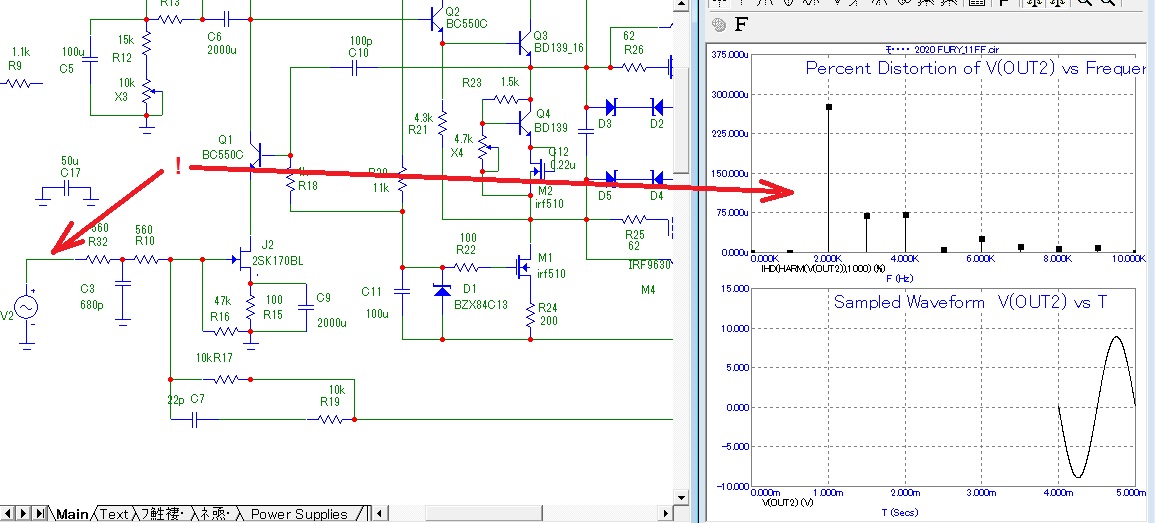Select the R24 200 resistor symbol

pos(530,316)
